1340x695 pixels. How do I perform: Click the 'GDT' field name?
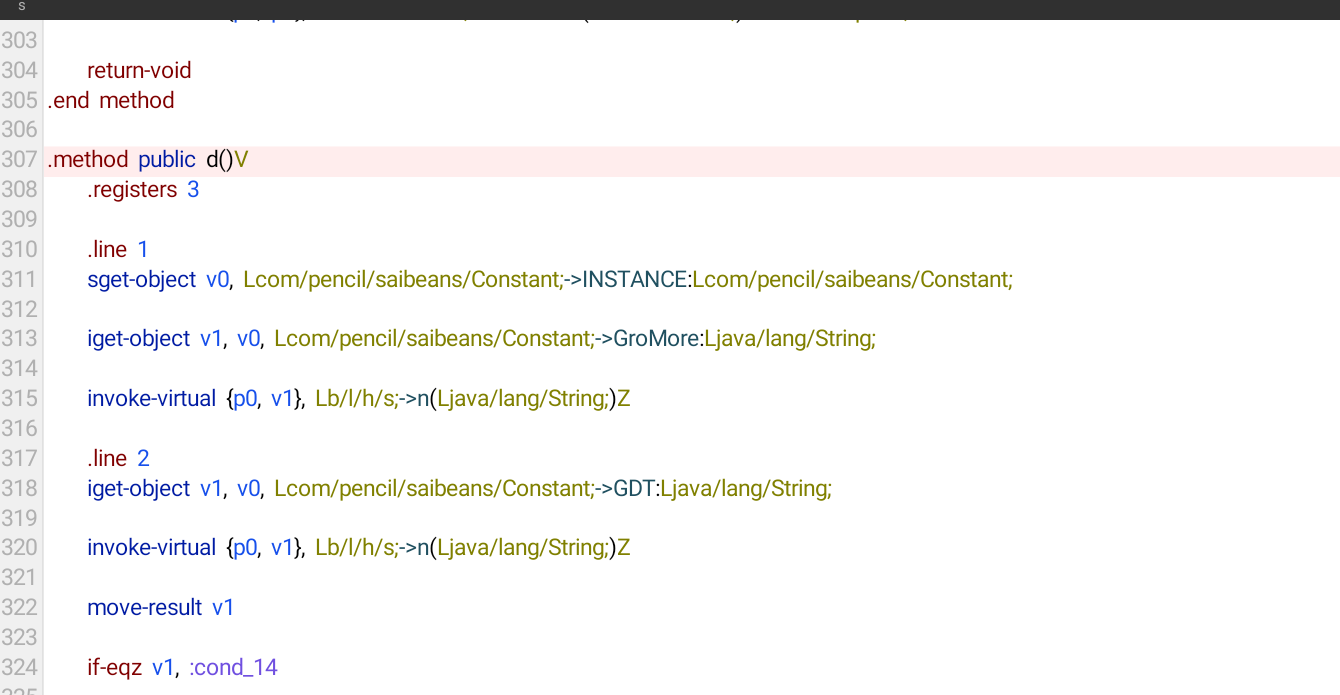(x=633, y=488)
